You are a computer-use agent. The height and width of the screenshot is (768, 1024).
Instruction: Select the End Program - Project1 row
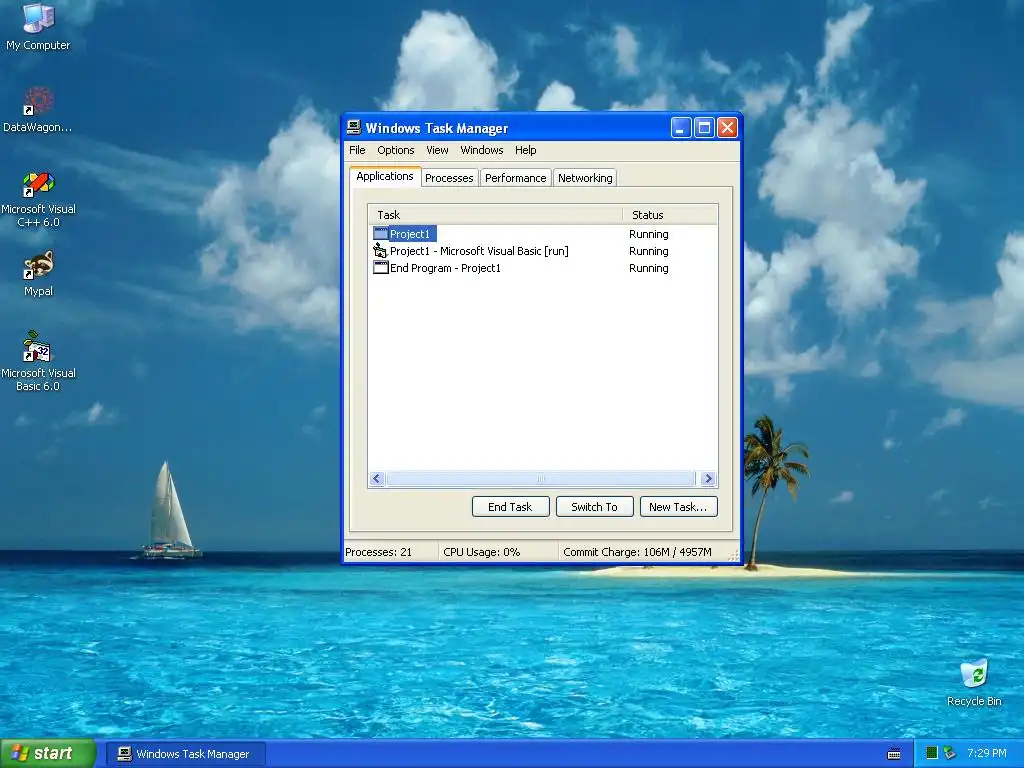pos(543,268)
